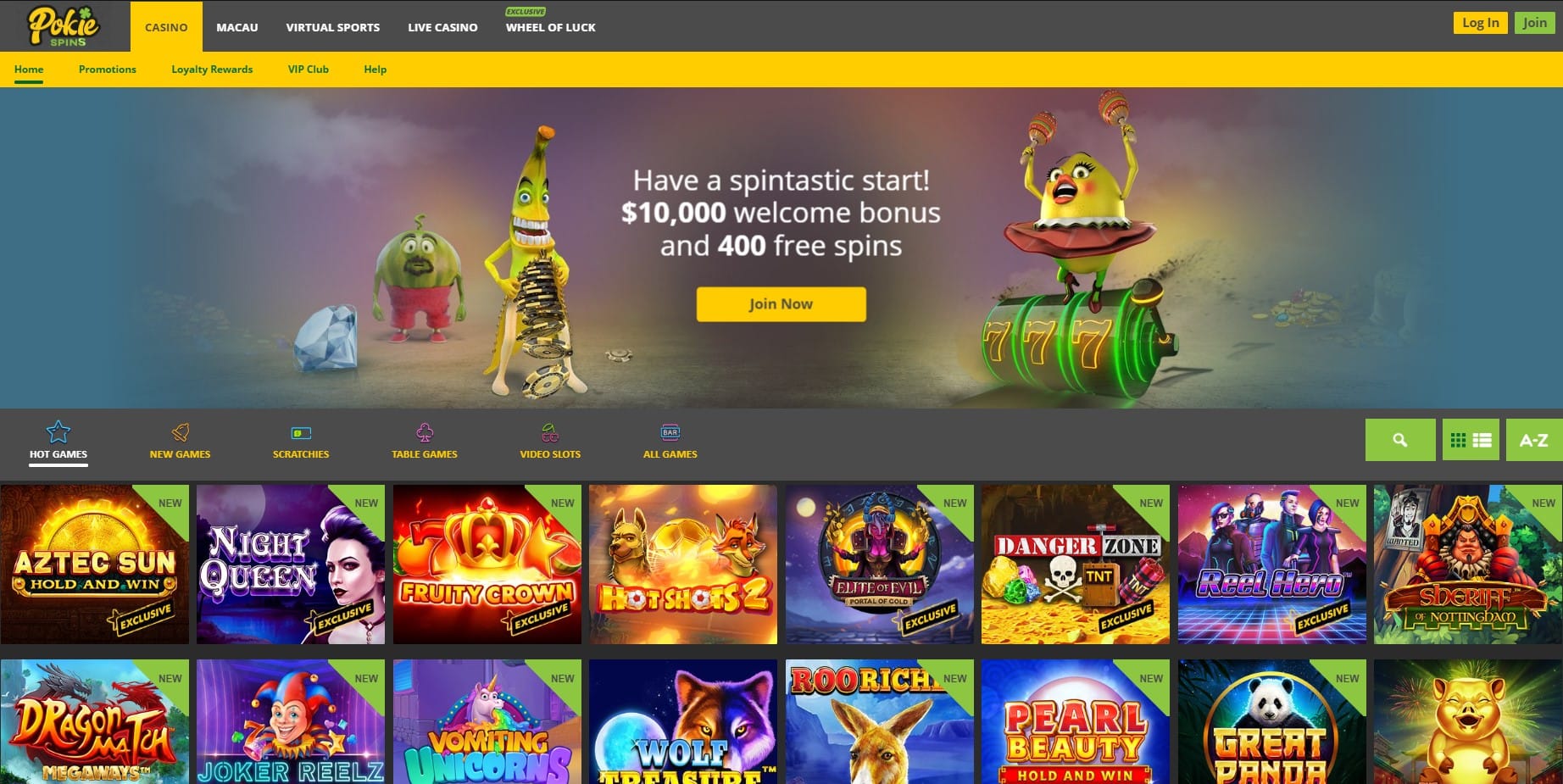
Task: Open the Live Casino tab
Action: coord(442,27)
